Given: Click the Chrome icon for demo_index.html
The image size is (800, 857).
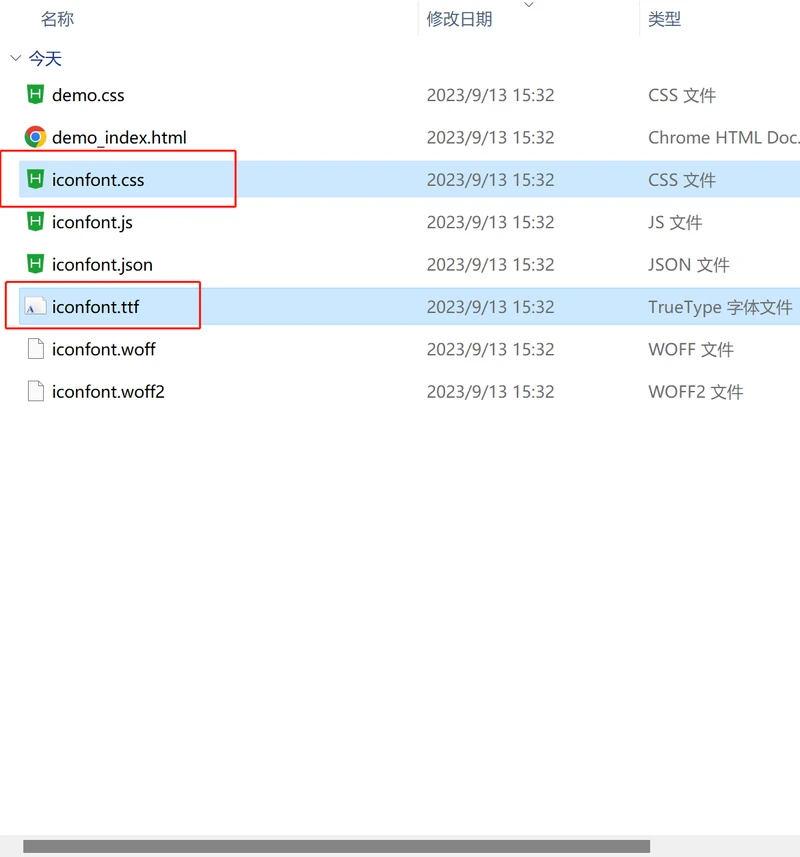Looking at the screenshot, I should click(x=36, y=137).
